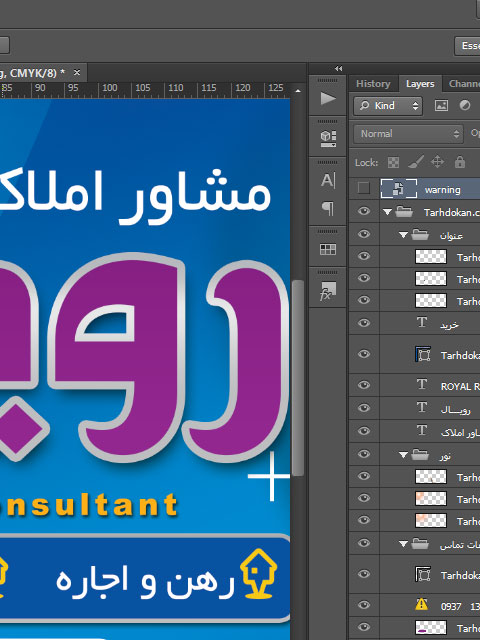Image resolution: width=480 pixels, height=640 pixels.
Task: Collapse panels with the double-arrow icon
Action: (338, 69)
